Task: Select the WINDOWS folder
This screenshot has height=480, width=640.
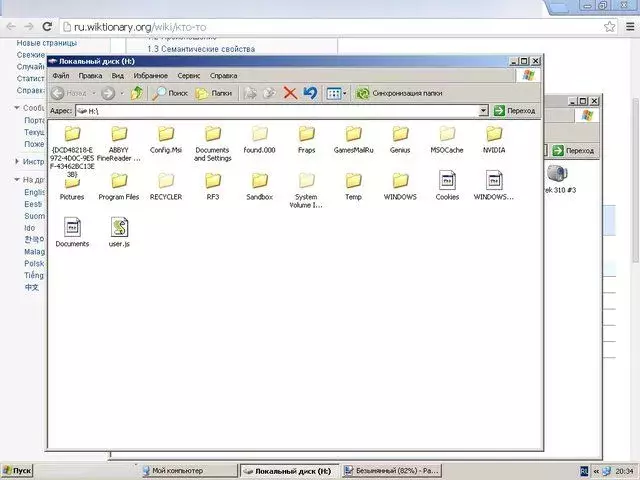Action: coord(400,187)
